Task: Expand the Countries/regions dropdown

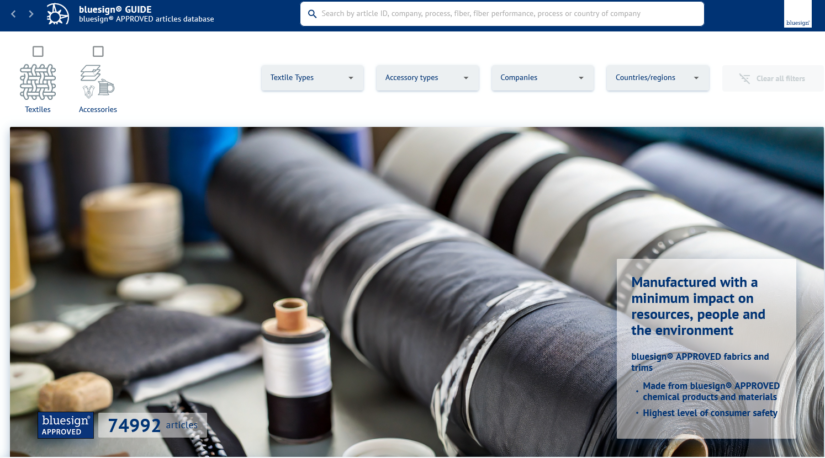Action: pyautogui.click(x=658, y=78)
